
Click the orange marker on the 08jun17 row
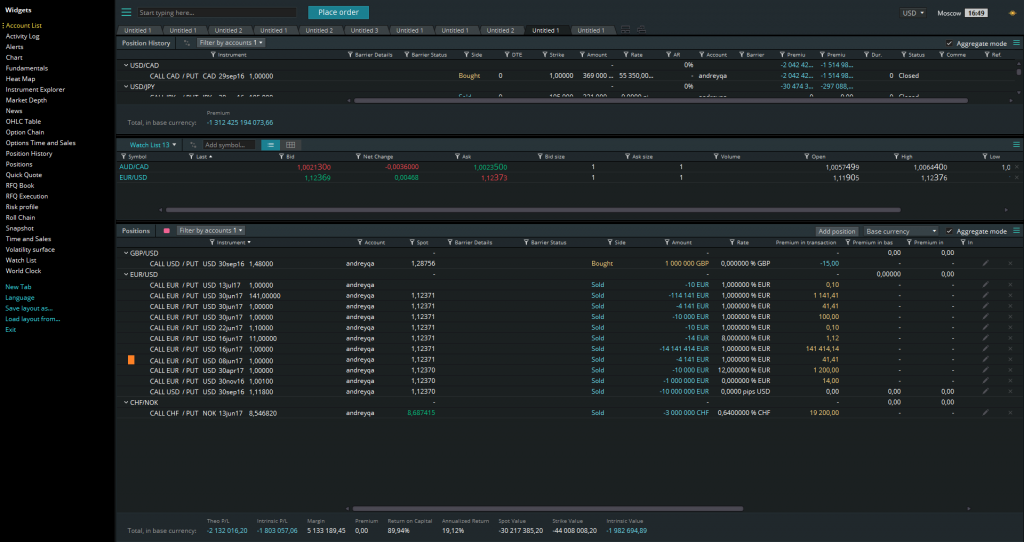(131, 360)
